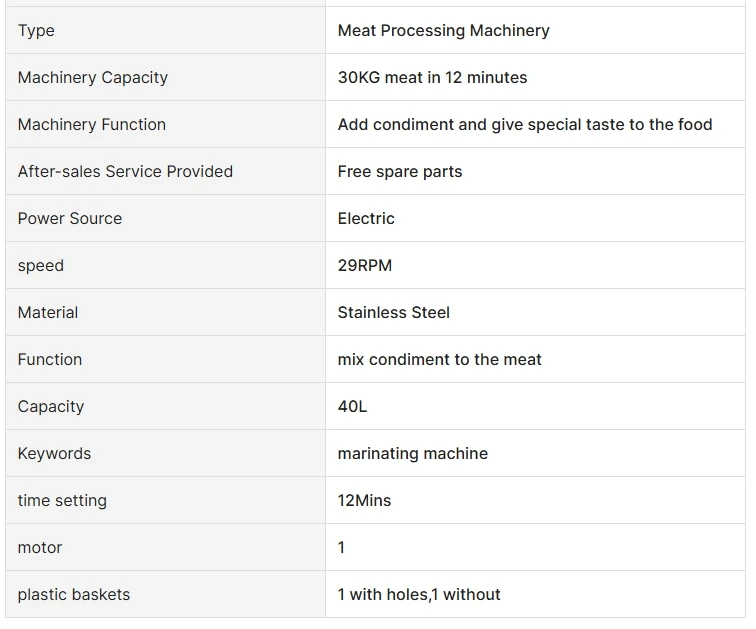Click the "29RPM" speed value
This screenshot has height=629, width=756.
tap(365, 266)
